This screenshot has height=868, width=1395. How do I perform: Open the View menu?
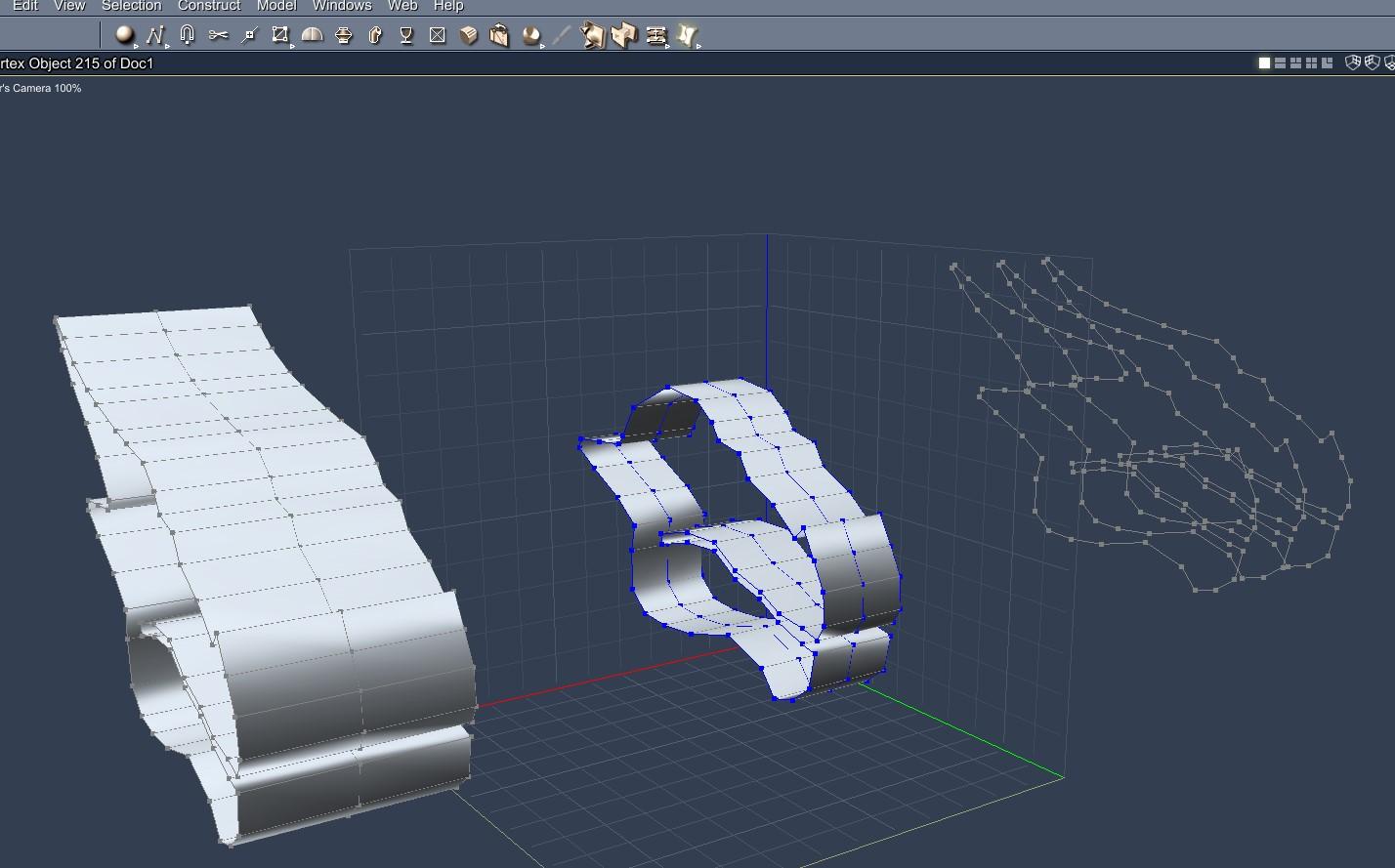click(69, 6)
